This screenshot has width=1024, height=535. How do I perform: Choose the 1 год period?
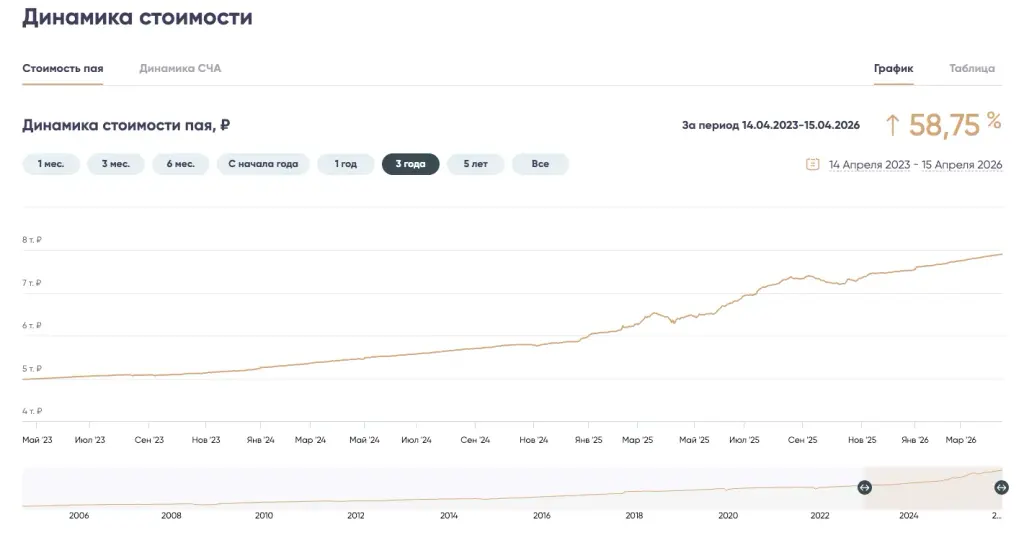(x=345, y=164)
